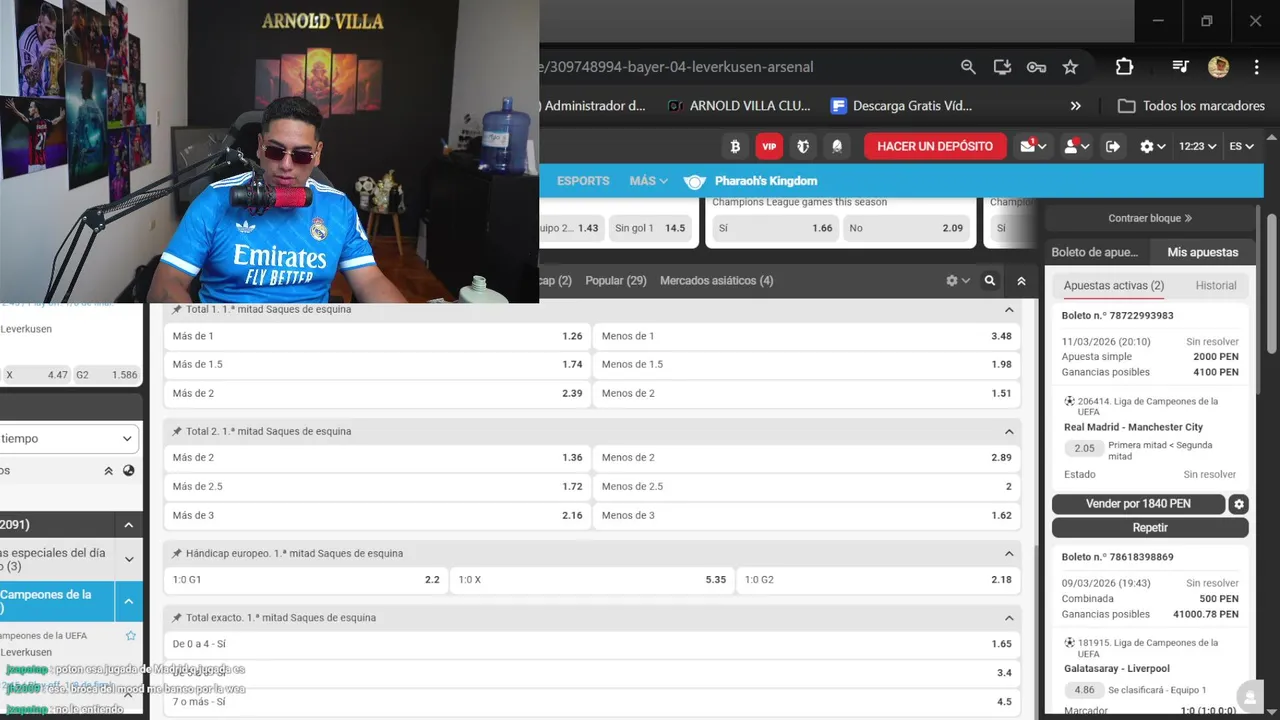Viewport: 1280px width, 720px height.
Task: Open the tiempo filter dropdown in sidebar
Action: point(68,439)
